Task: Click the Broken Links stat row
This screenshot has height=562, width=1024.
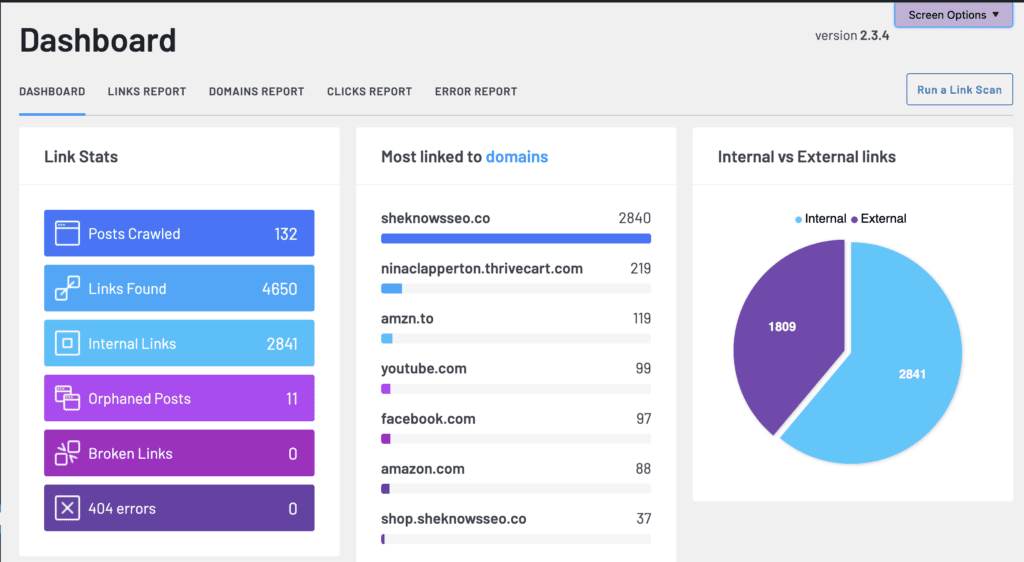Action: point(179,453)
